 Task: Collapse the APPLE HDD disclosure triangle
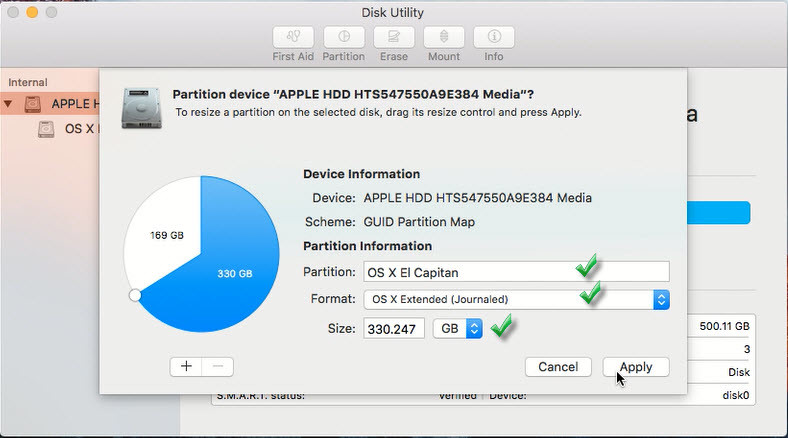(8, 104)
